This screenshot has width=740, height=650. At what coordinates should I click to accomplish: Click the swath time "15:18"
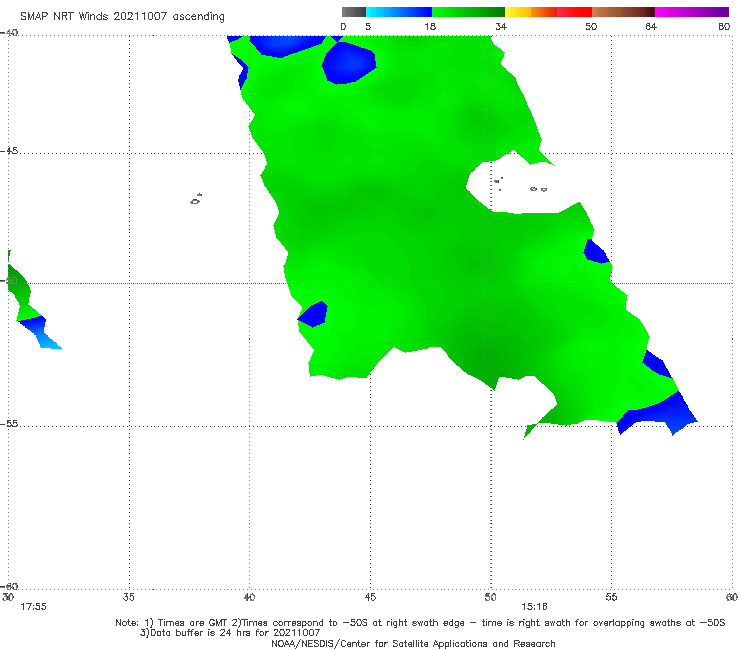[534, 607]
